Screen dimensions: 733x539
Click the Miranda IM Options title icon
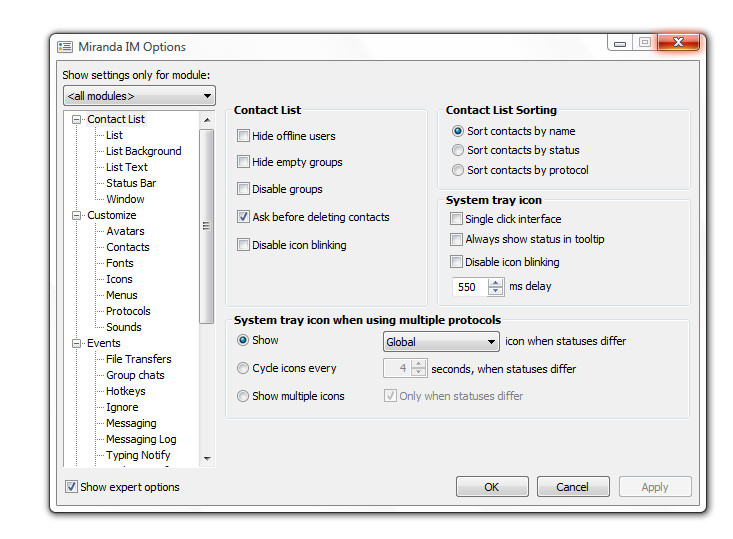[65, 47]
